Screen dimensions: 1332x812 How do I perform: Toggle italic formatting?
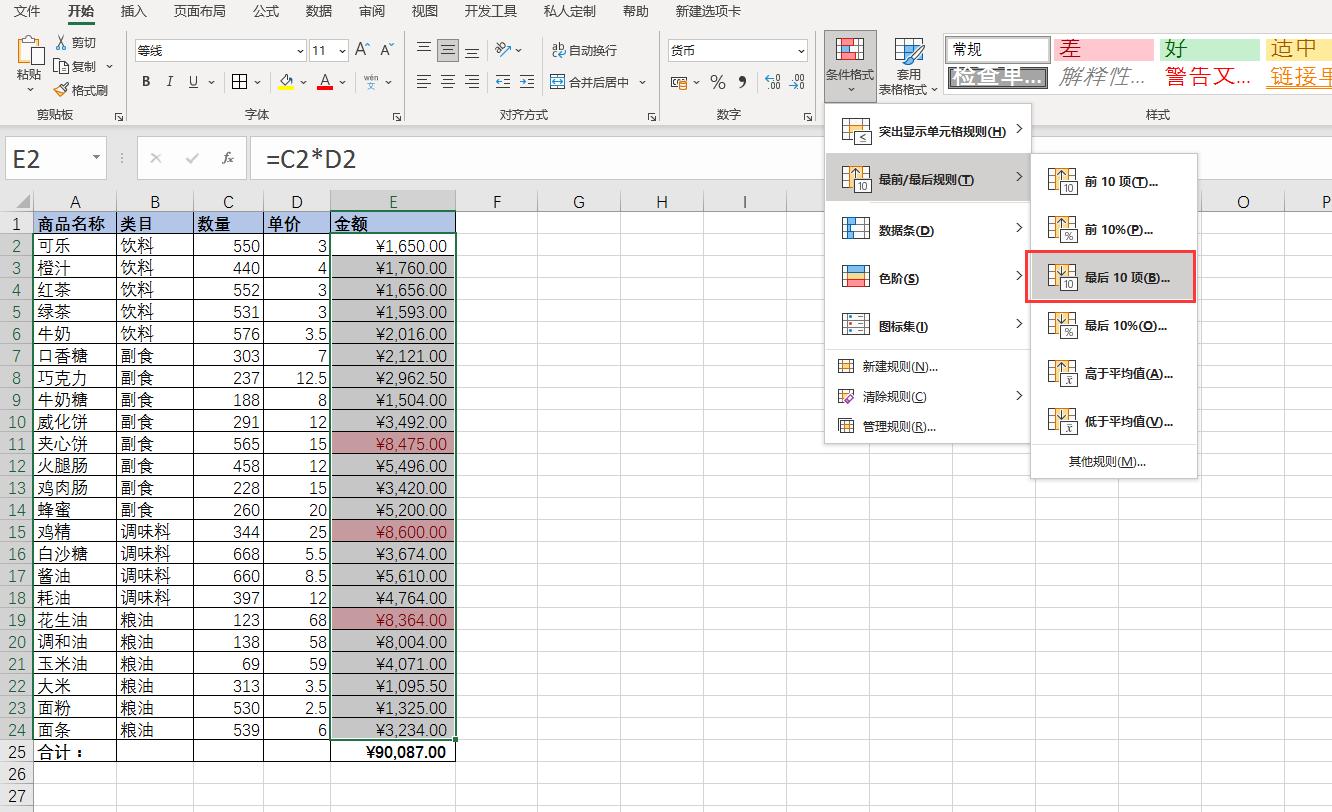point(170,82)
